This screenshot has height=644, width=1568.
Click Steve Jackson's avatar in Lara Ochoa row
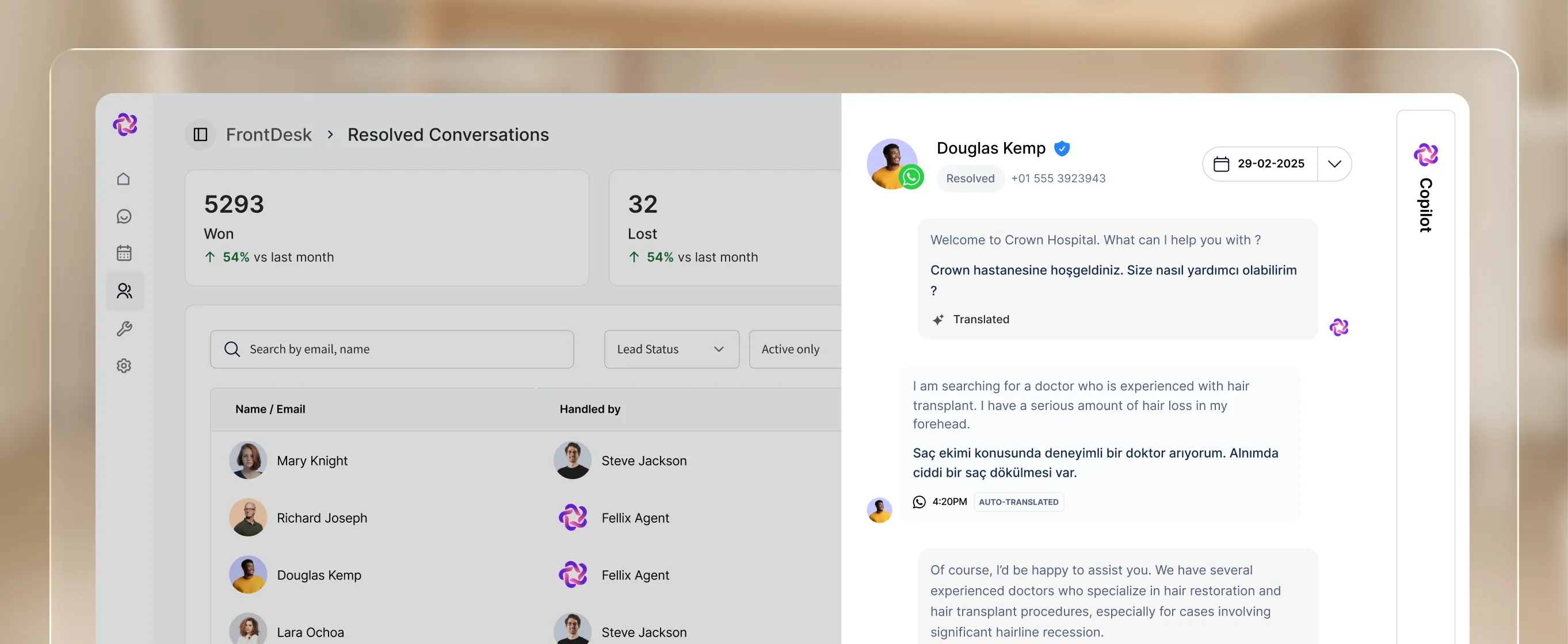[x=572, y=628]
